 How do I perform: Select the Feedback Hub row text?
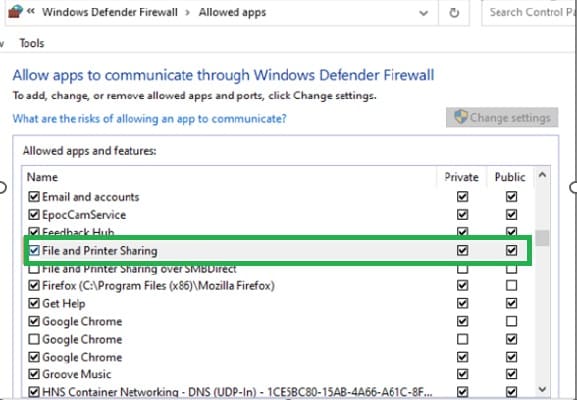(x=78, y=232)
